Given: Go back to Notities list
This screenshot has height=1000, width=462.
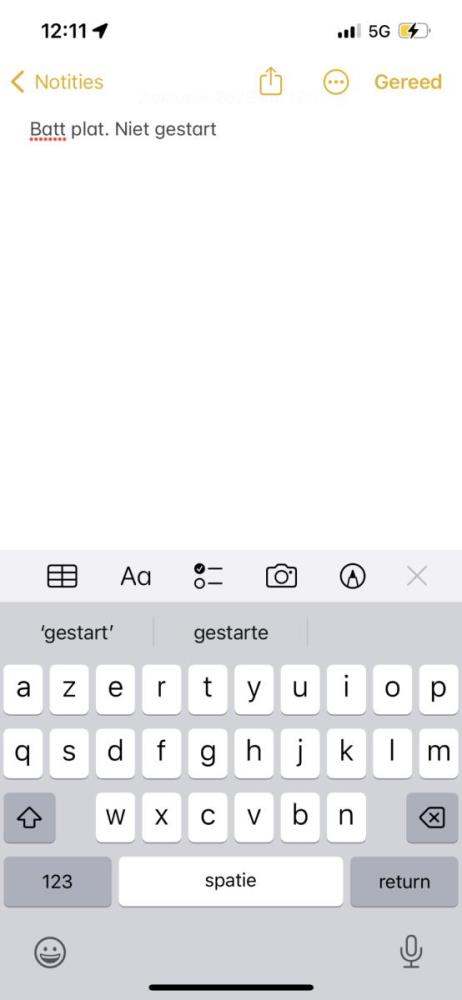Looking at the screenshot, I should pyautogui.click(x=57, y=82).
